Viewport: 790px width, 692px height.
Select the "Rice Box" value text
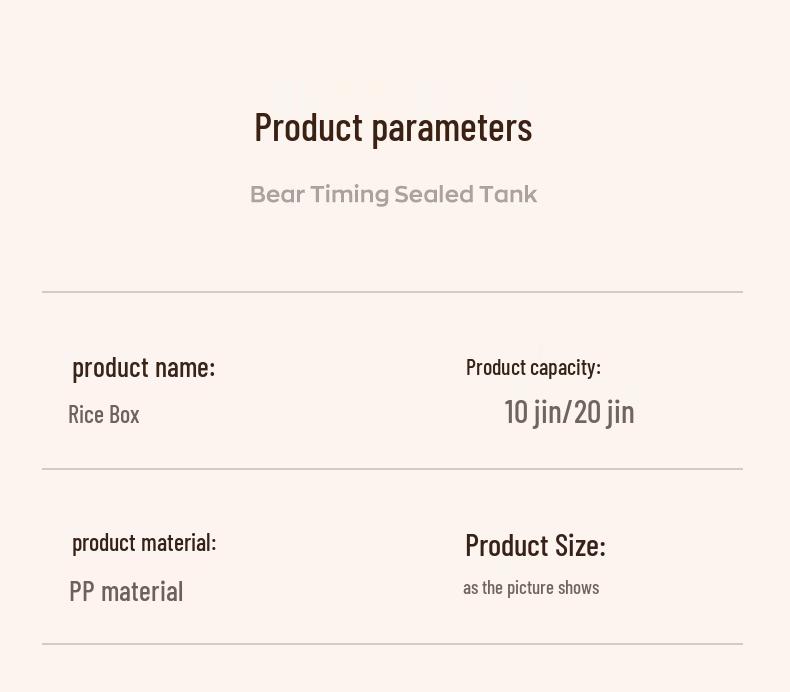tap(104, 415)
